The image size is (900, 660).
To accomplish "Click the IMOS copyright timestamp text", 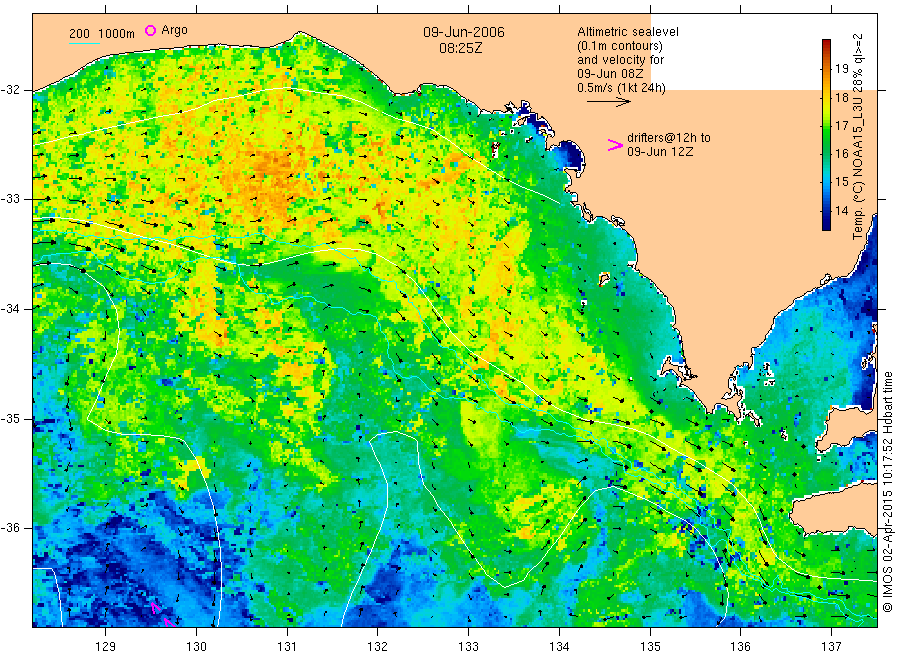I will [x=887, y=491].
